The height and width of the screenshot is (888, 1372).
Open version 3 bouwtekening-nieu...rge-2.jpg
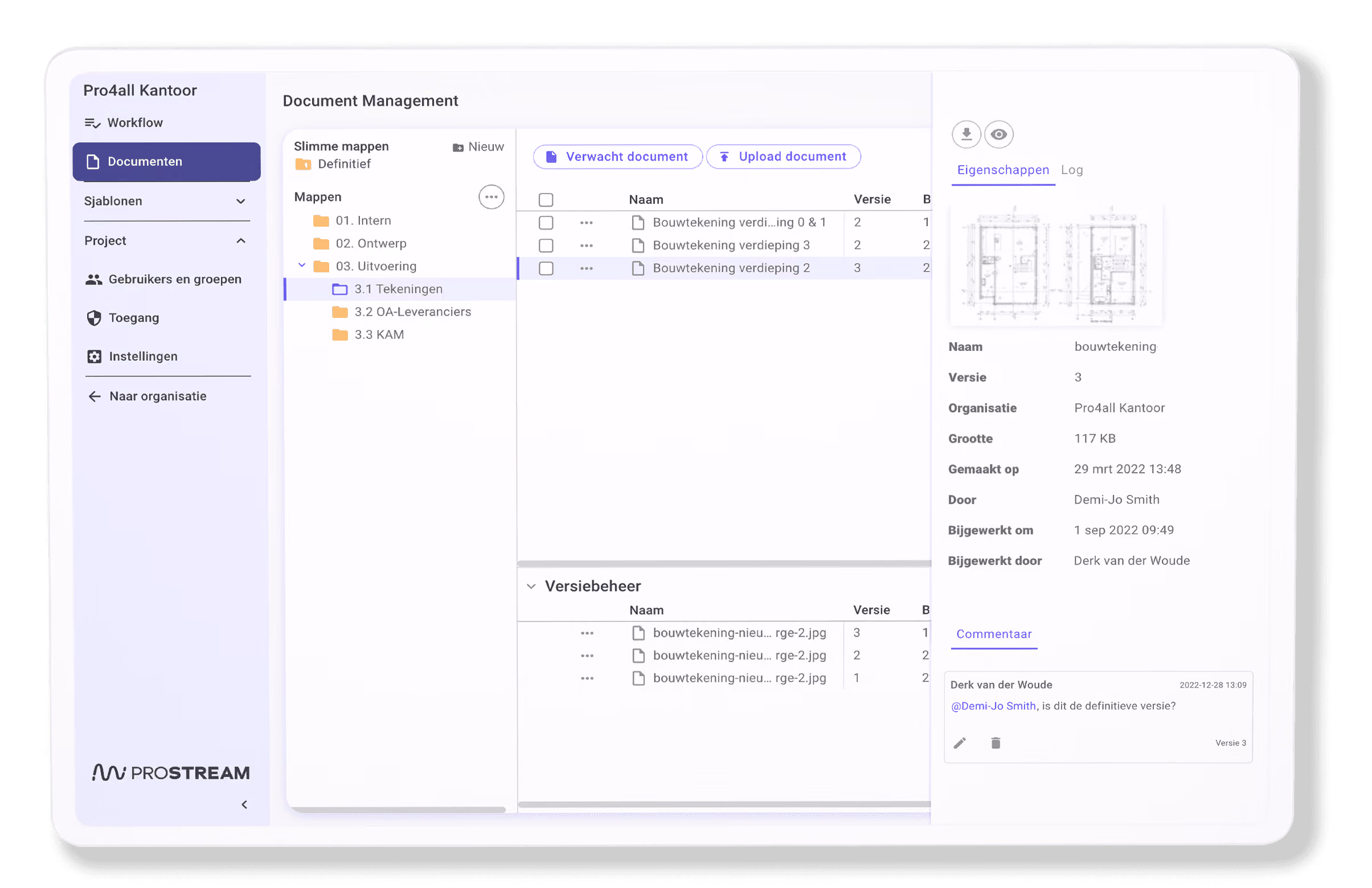tap(739, 633)
